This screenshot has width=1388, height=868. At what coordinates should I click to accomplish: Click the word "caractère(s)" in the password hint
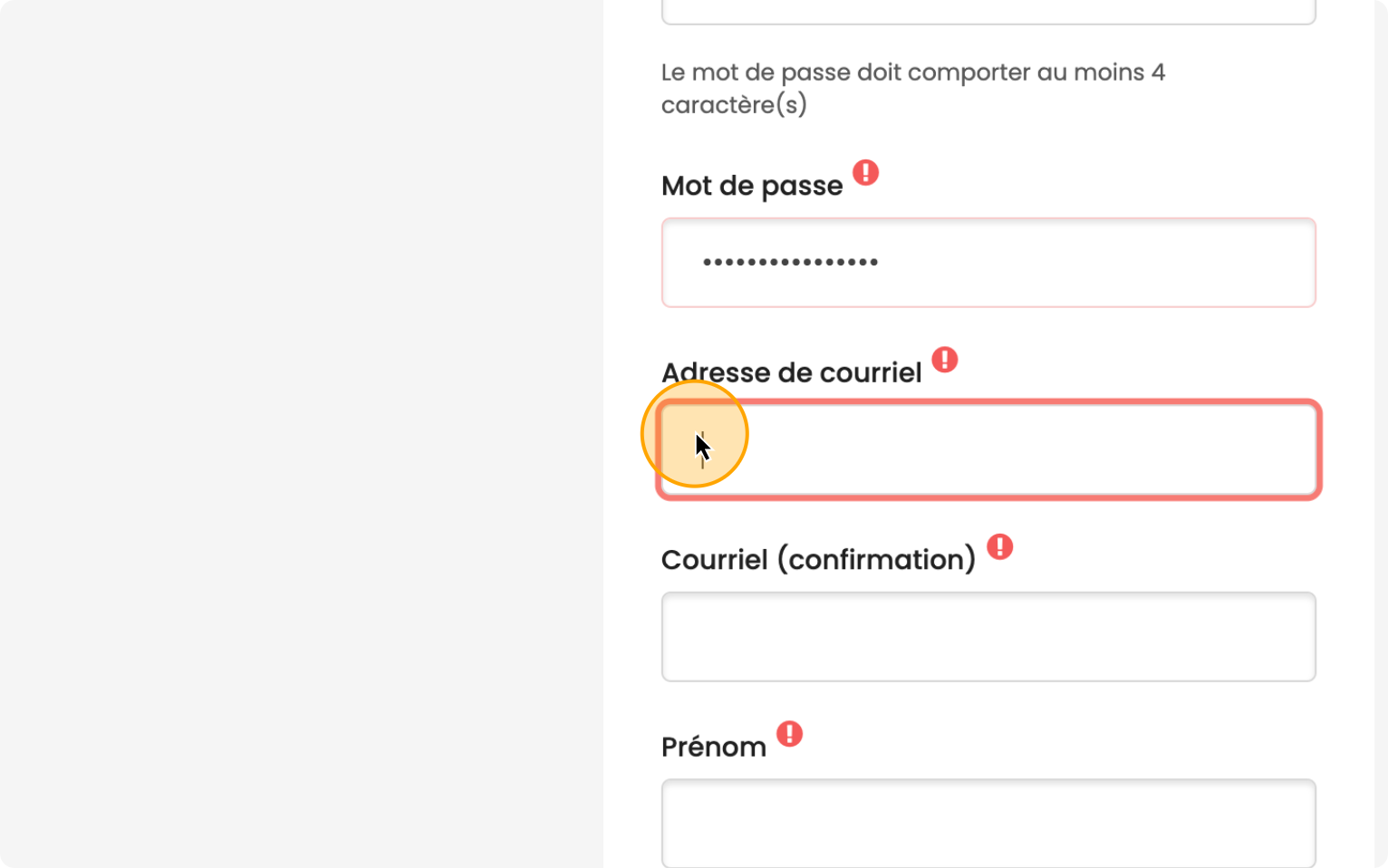click(734, 105)
